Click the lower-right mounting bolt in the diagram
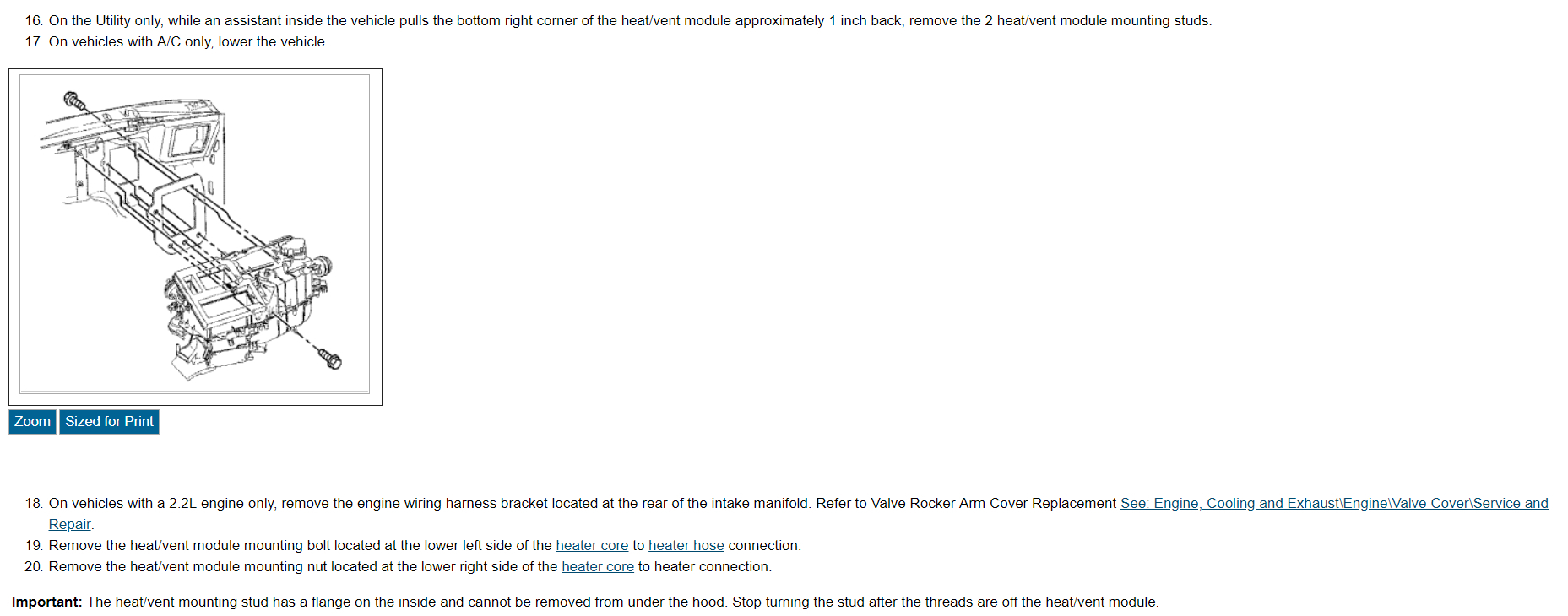Viewport: 1568px width, 616px height. tap(332, 360)
